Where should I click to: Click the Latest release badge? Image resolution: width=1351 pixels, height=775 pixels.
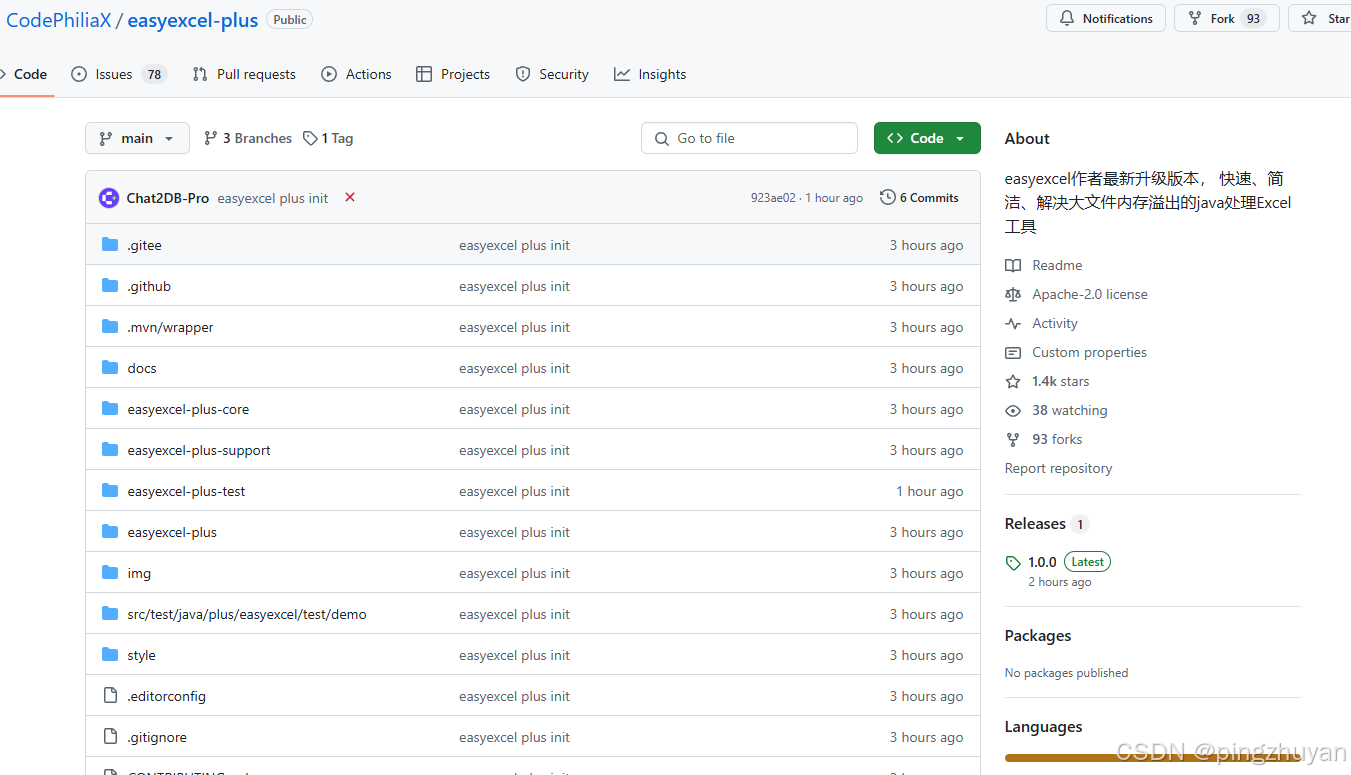tap(1087, 562)
